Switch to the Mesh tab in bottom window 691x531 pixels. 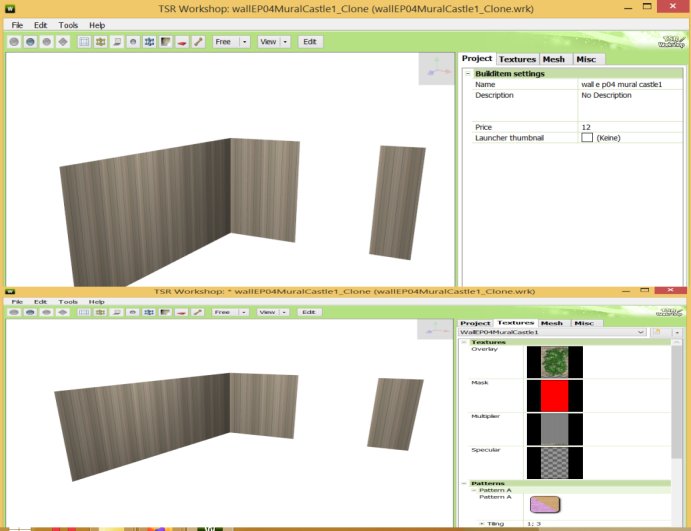(552, 323)
